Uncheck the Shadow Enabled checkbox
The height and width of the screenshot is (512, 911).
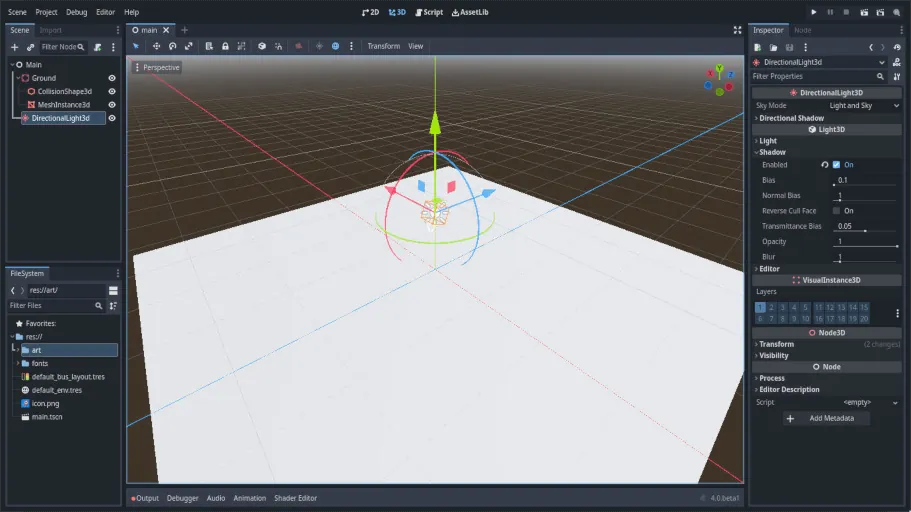point(836,164)
